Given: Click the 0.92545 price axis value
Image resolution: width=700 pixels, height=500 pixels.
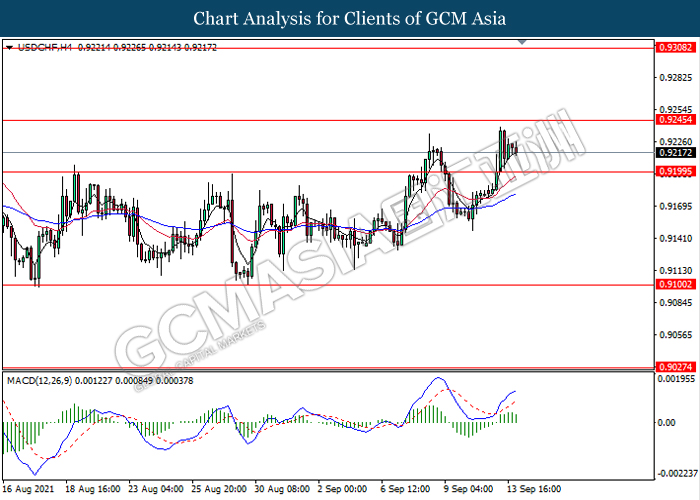Looking at the screenshot, I should [676, 109].
